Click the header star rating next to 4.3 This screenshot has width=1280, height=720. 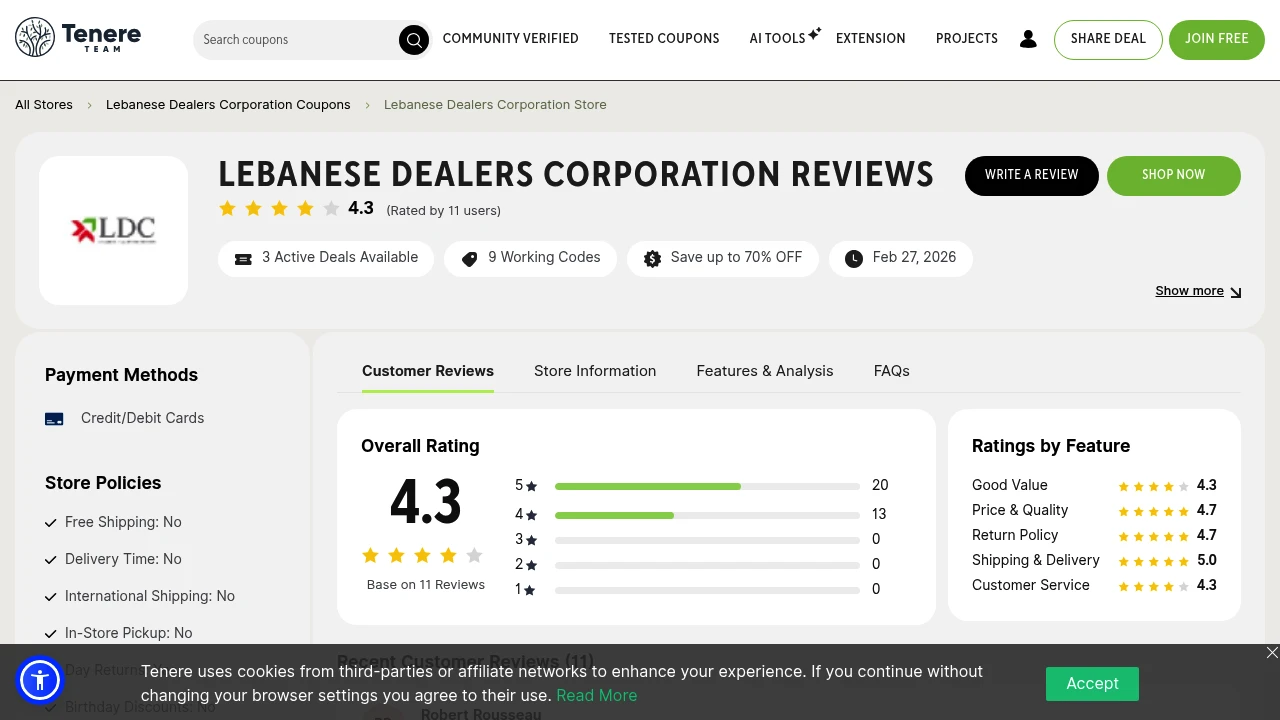279,209
